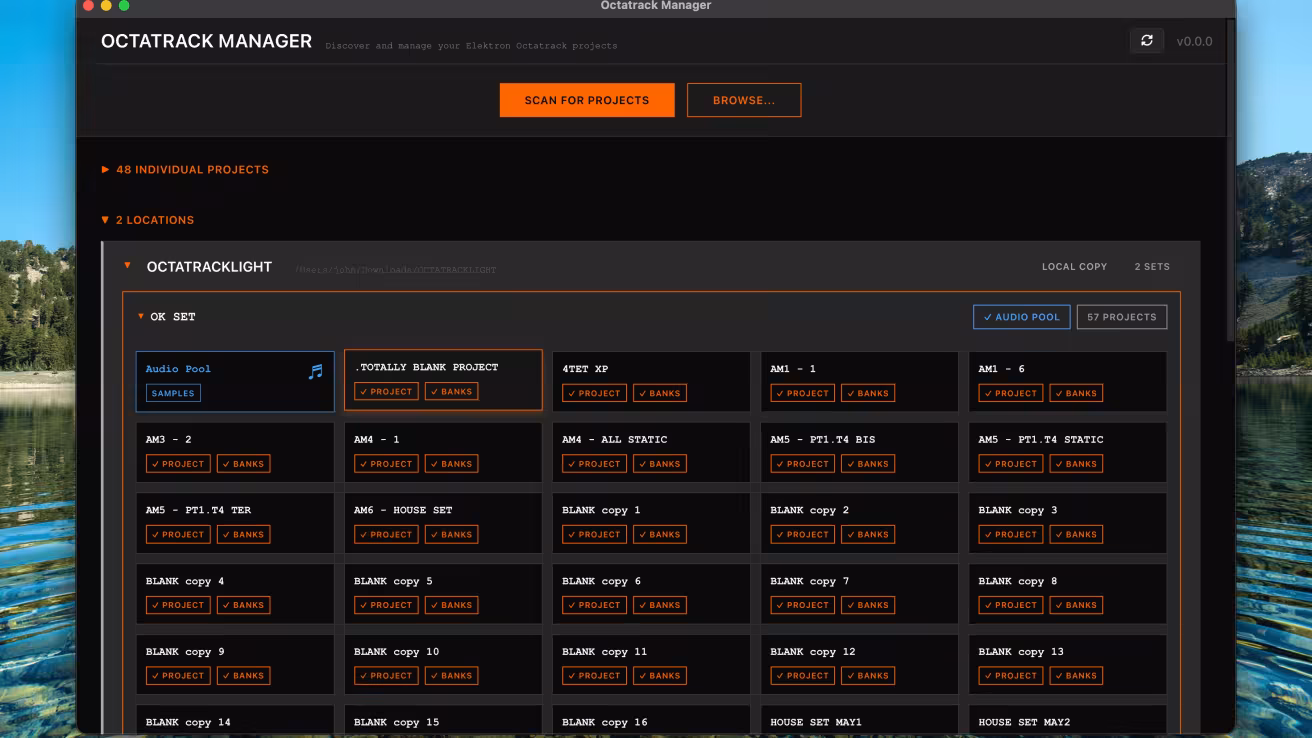
Task: Select the Samples tag in Audio Pool
Action: pos(173,393)
